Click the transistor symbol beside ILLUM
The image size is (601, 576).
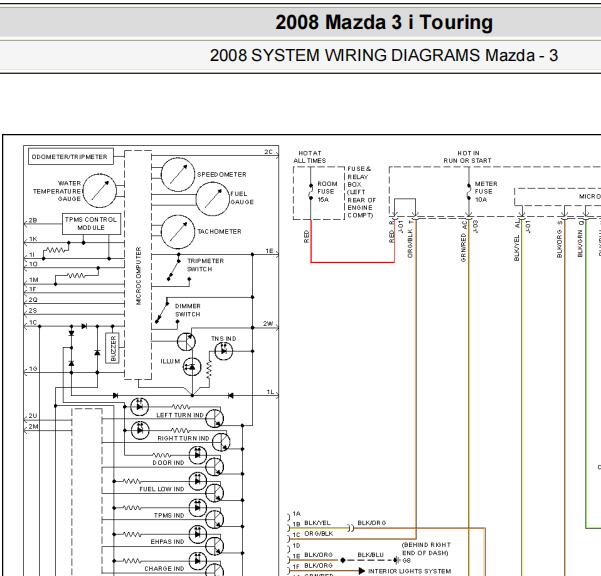[x=186, y=341]
